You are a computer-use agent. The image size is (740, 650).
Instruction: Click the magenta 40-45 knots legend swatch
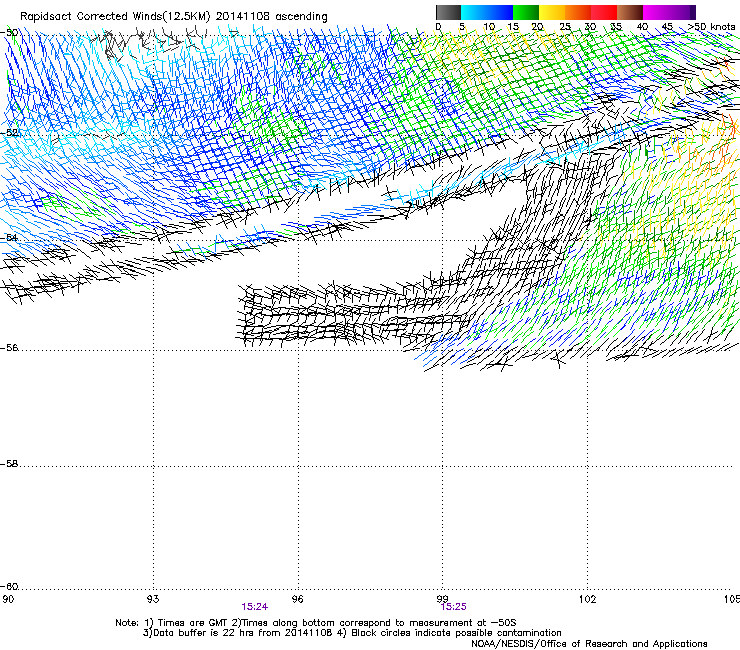[x=656, y=12]
